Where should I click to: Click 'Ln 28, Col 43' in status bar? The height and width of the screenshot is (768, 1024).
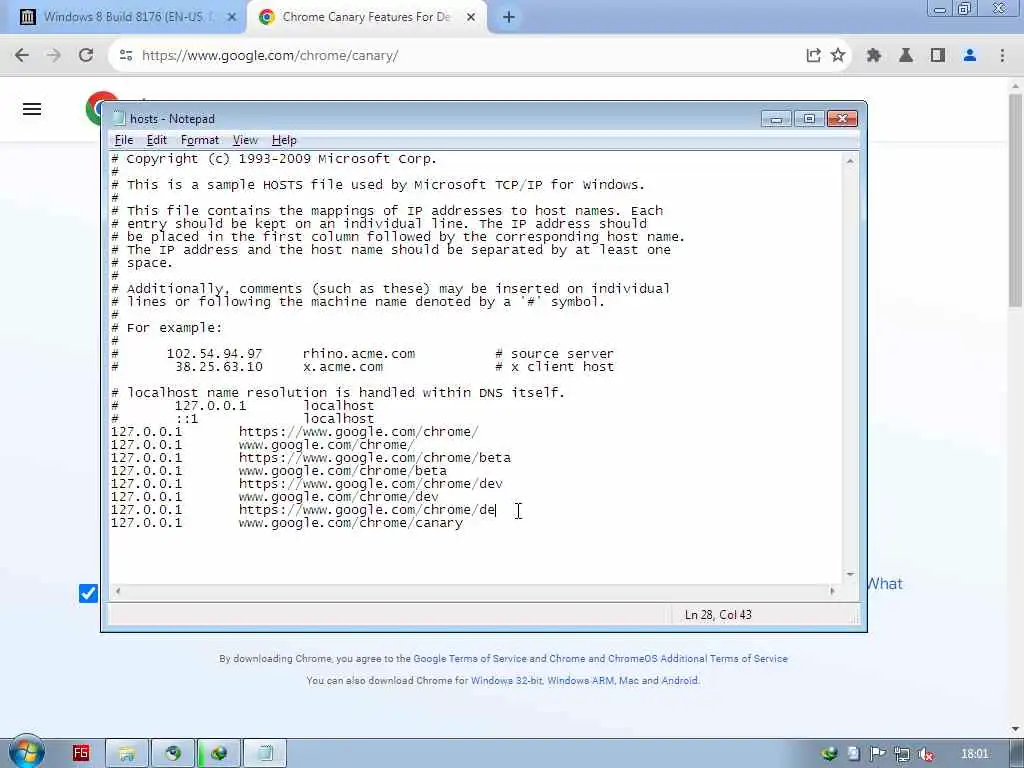point(718,615)
